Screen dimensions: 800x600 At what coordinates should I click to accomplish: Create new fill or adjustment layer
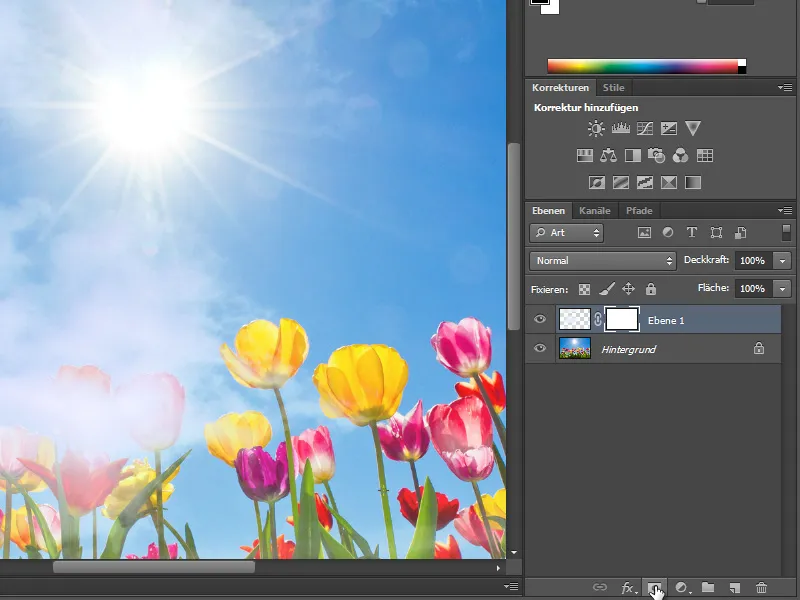pos(683,588)
